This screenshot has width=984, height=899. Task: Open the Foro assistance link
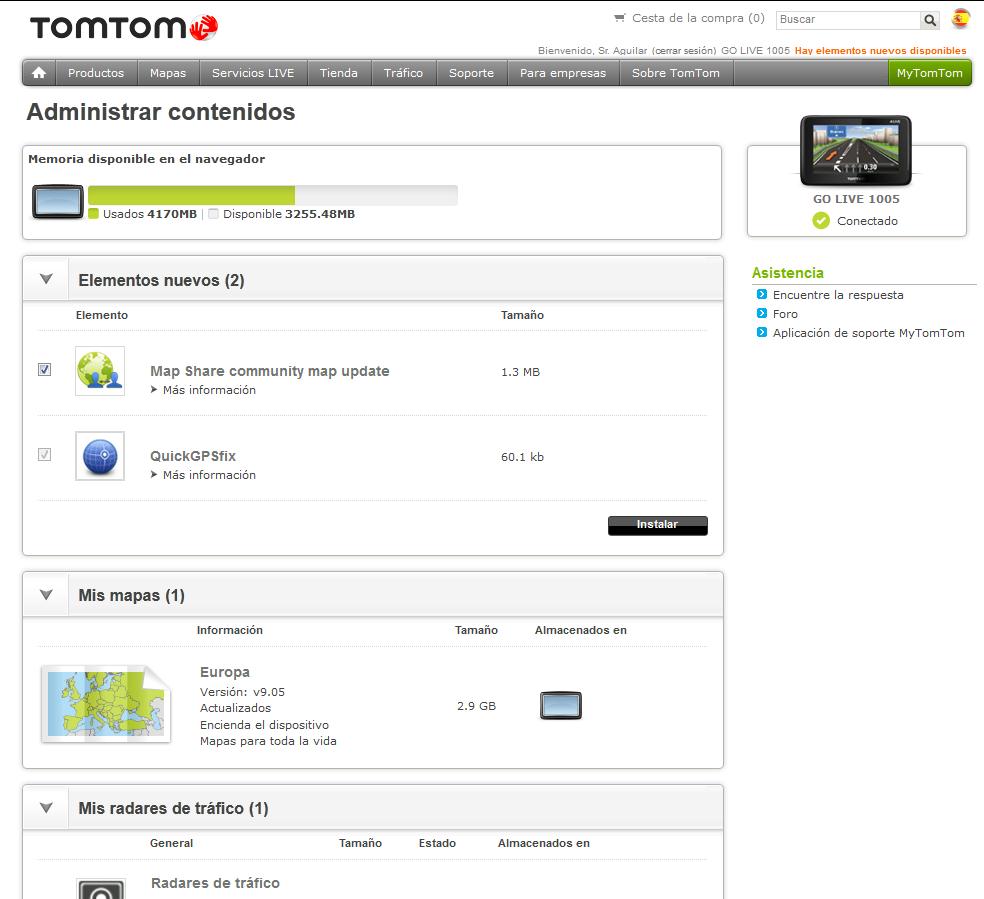click(785, 314)
